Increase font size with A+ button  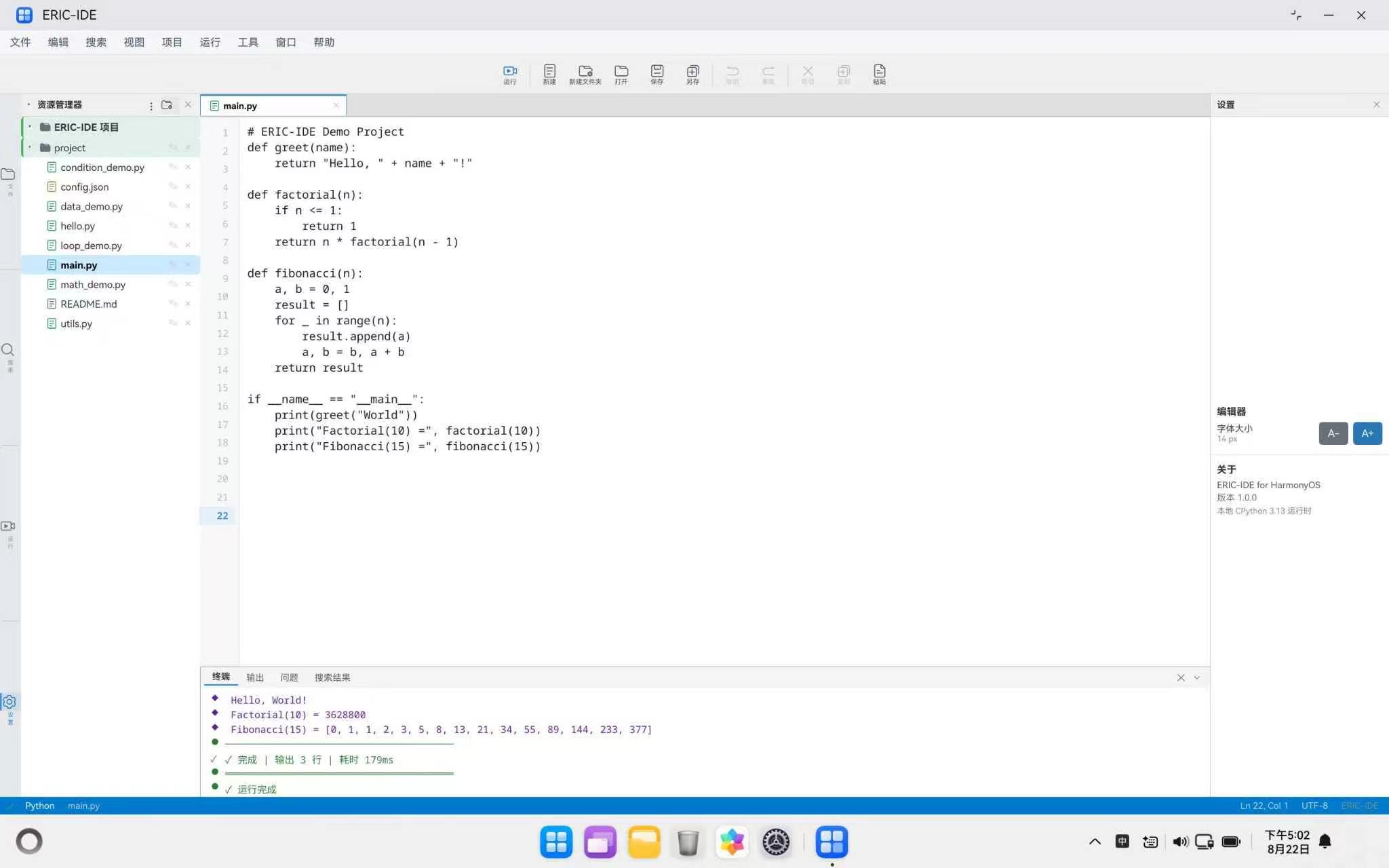point(1367,433)
